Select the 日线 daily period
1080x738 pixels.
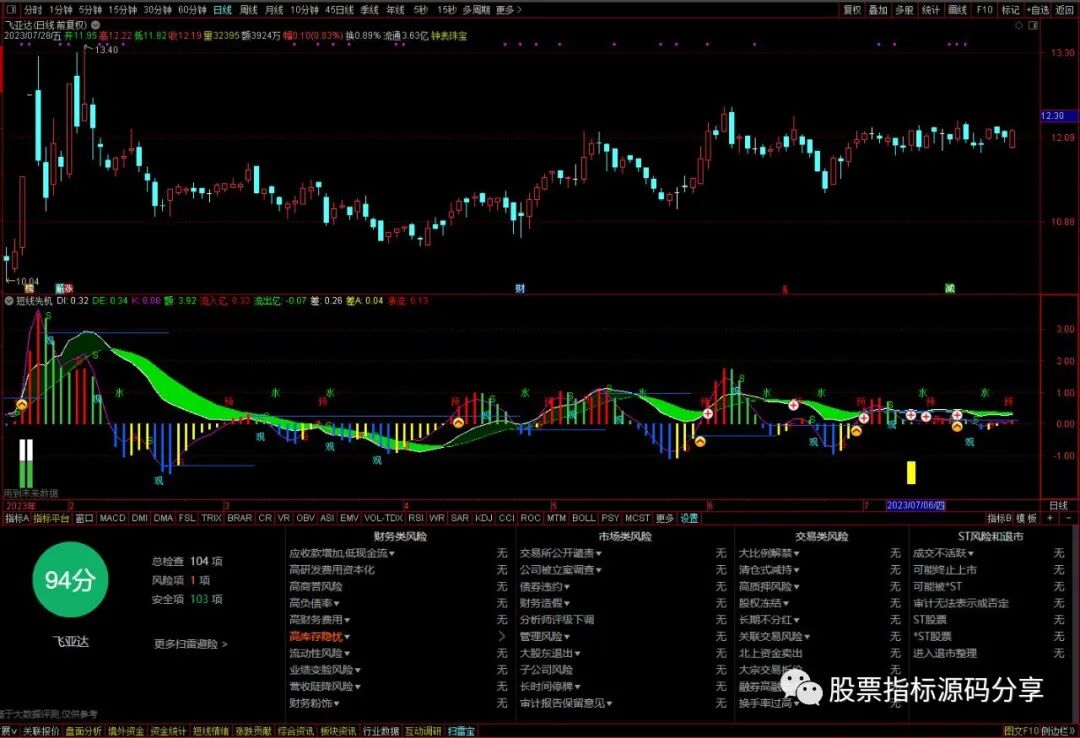pos(222,10)
